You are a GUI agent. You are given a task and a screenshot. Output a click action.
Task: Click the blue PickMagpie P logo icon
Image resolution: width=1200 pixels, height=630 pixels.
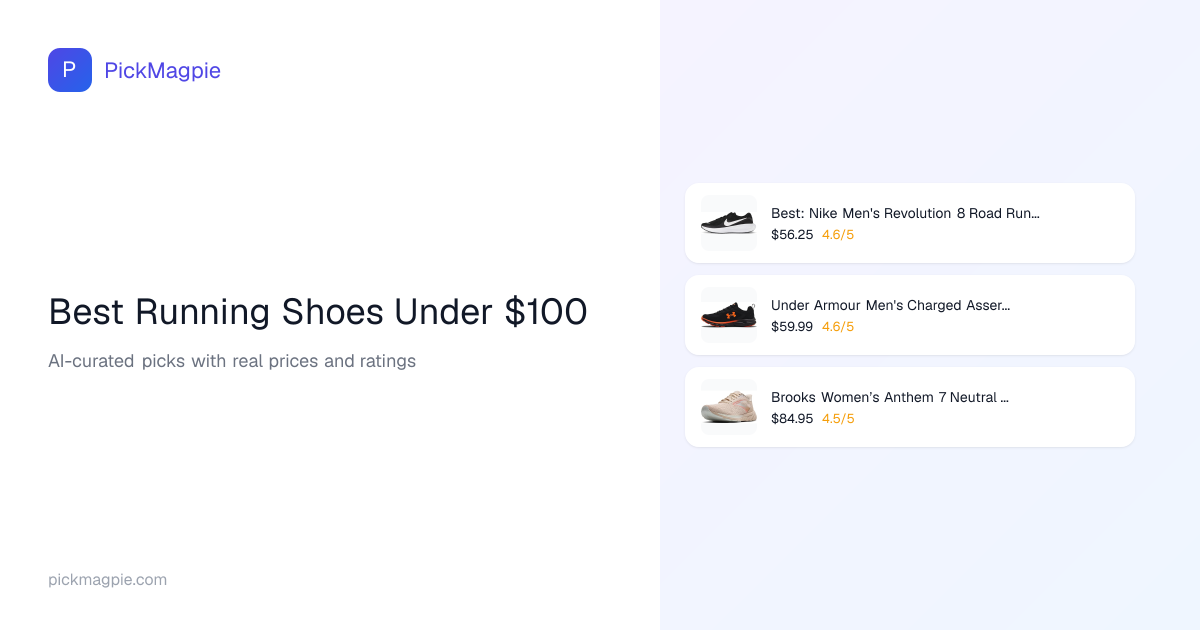[x=70, y=70]
